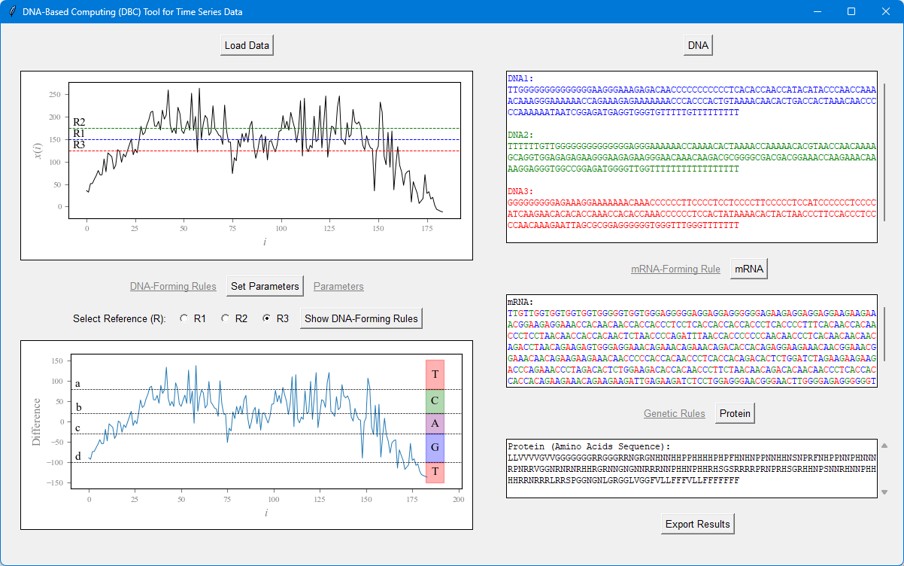Click inside the protein sequence text box
Screen dimensions: 904x566
692,468
